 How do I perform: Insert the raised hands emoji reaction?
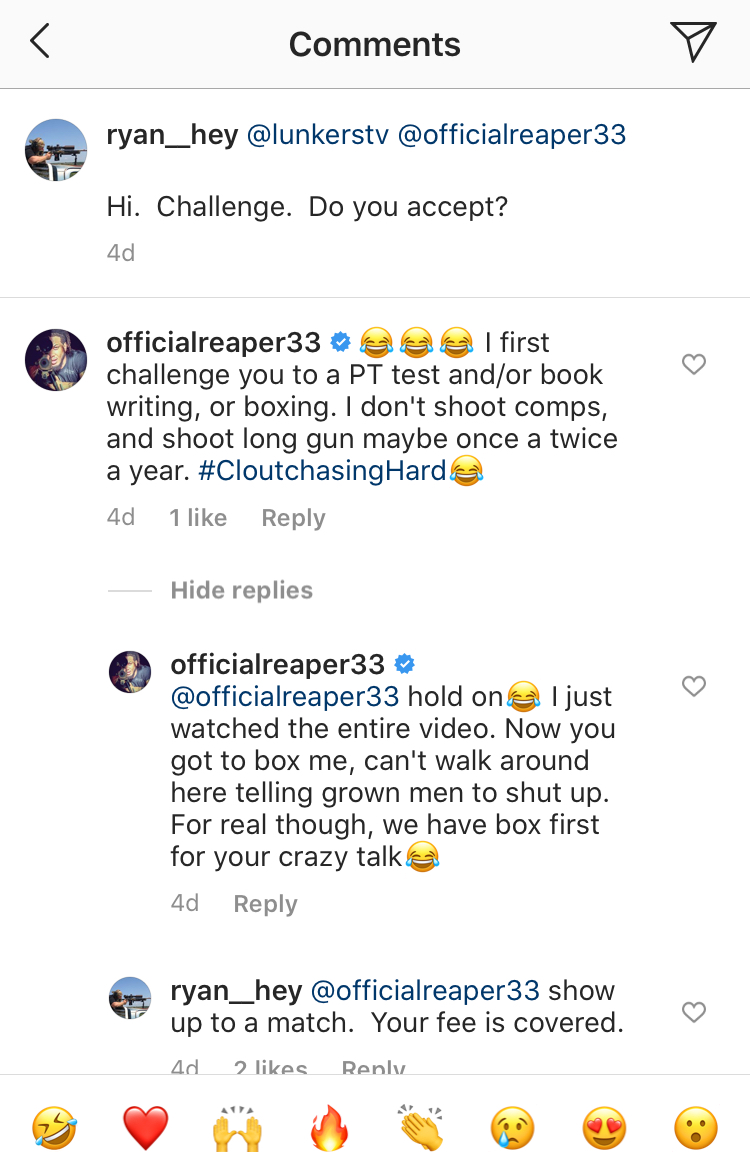click(237, 1129)
